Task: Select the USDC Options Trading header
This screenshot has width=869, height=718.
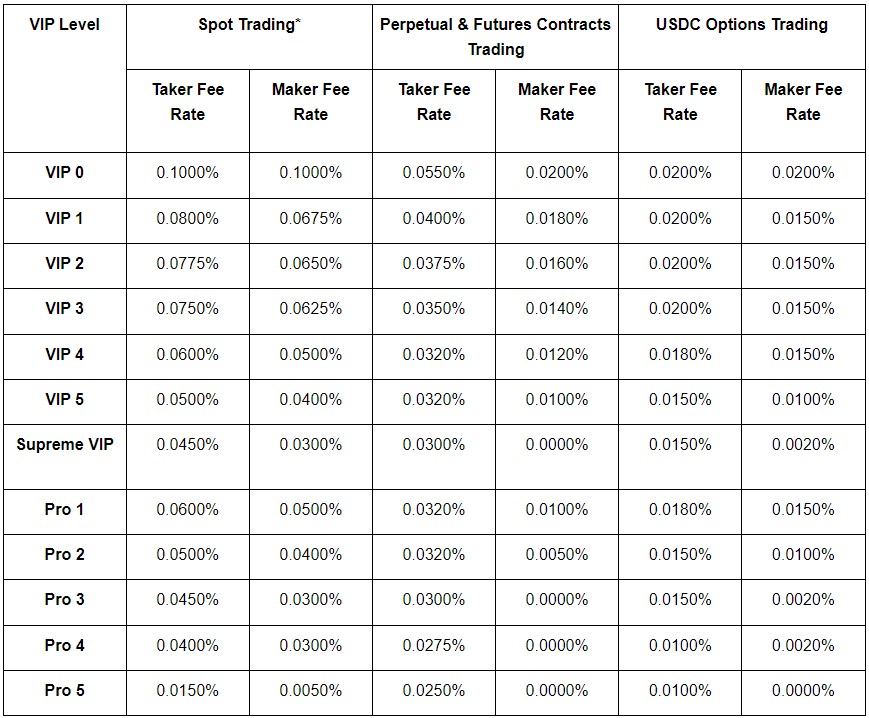Action: 742,24
